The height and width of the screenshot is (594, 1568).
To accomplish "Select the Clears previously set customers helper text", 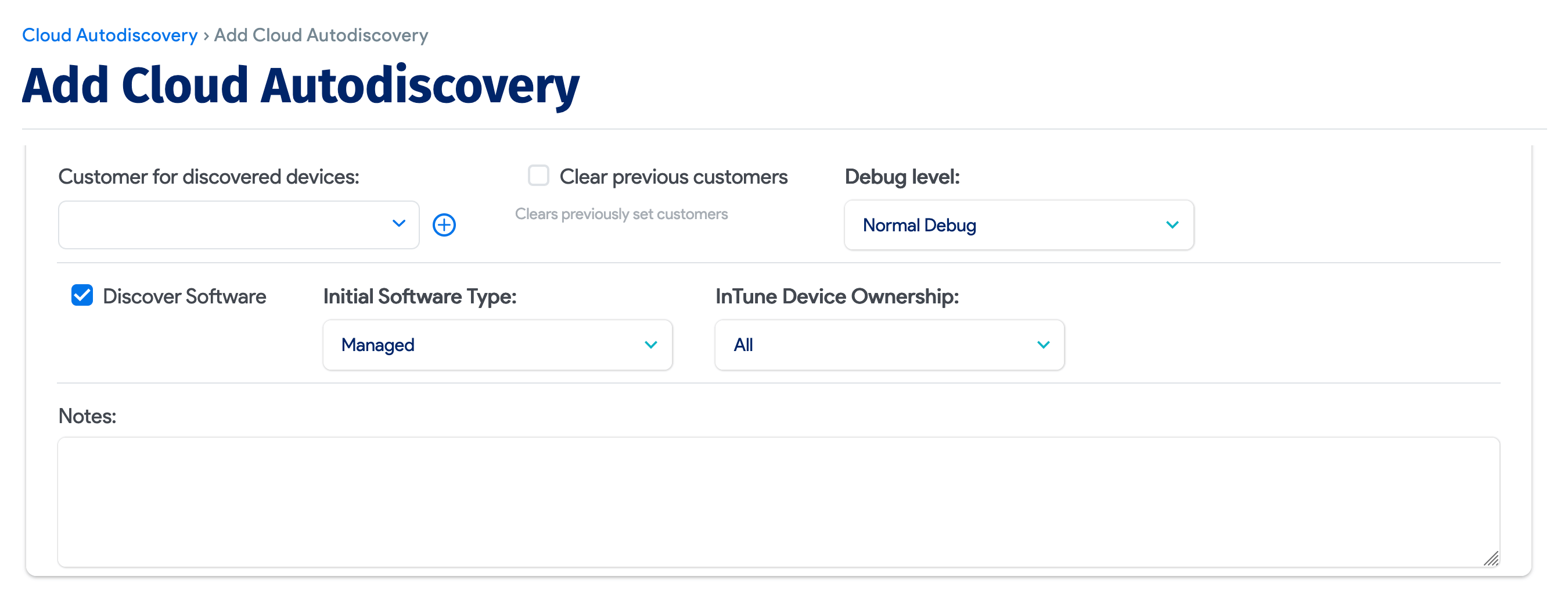I will tap(621, 213).
